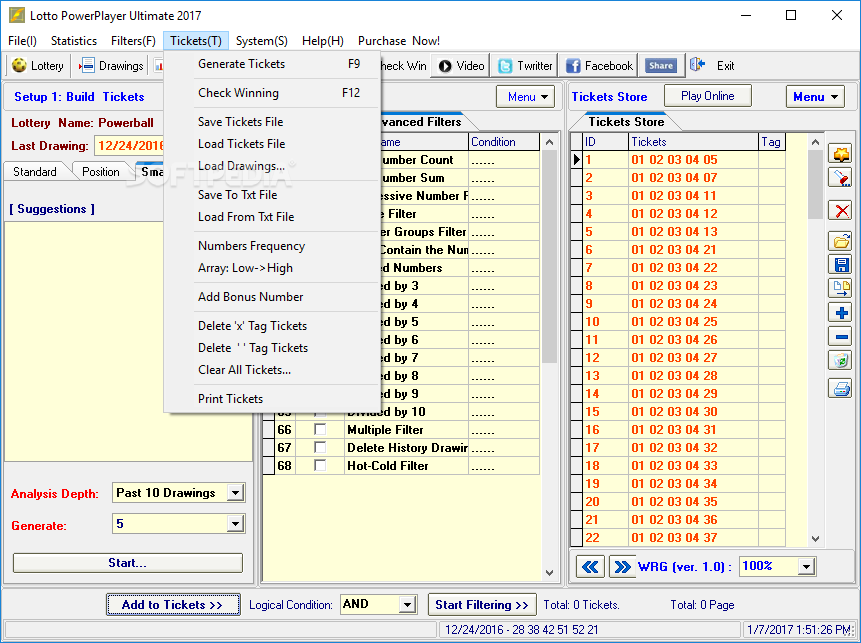Viewport: 861px width, 643px height.
Task: Go to previous page with double-left arrows
Action: pyautogui.click(x=590, y=567)
